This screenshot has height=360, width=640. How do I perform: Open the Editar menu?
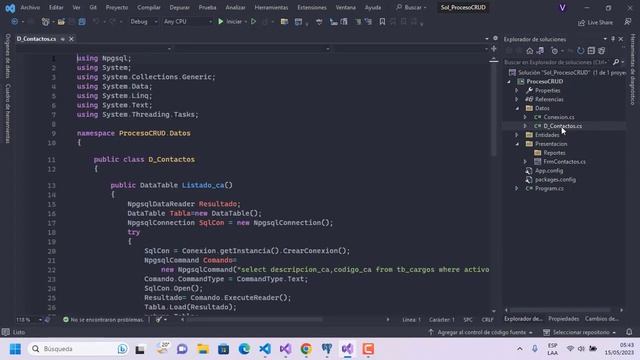point(56,7)
